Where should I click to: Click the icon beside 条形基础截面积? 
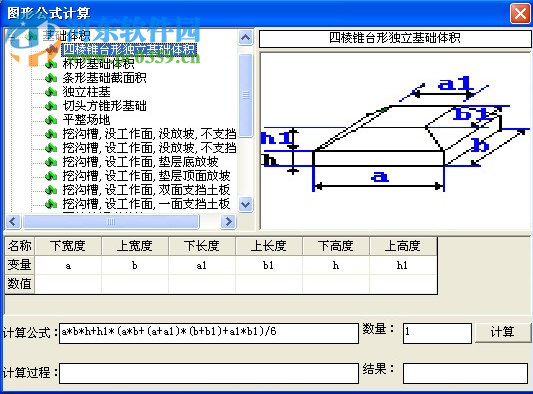click(51, 78)
